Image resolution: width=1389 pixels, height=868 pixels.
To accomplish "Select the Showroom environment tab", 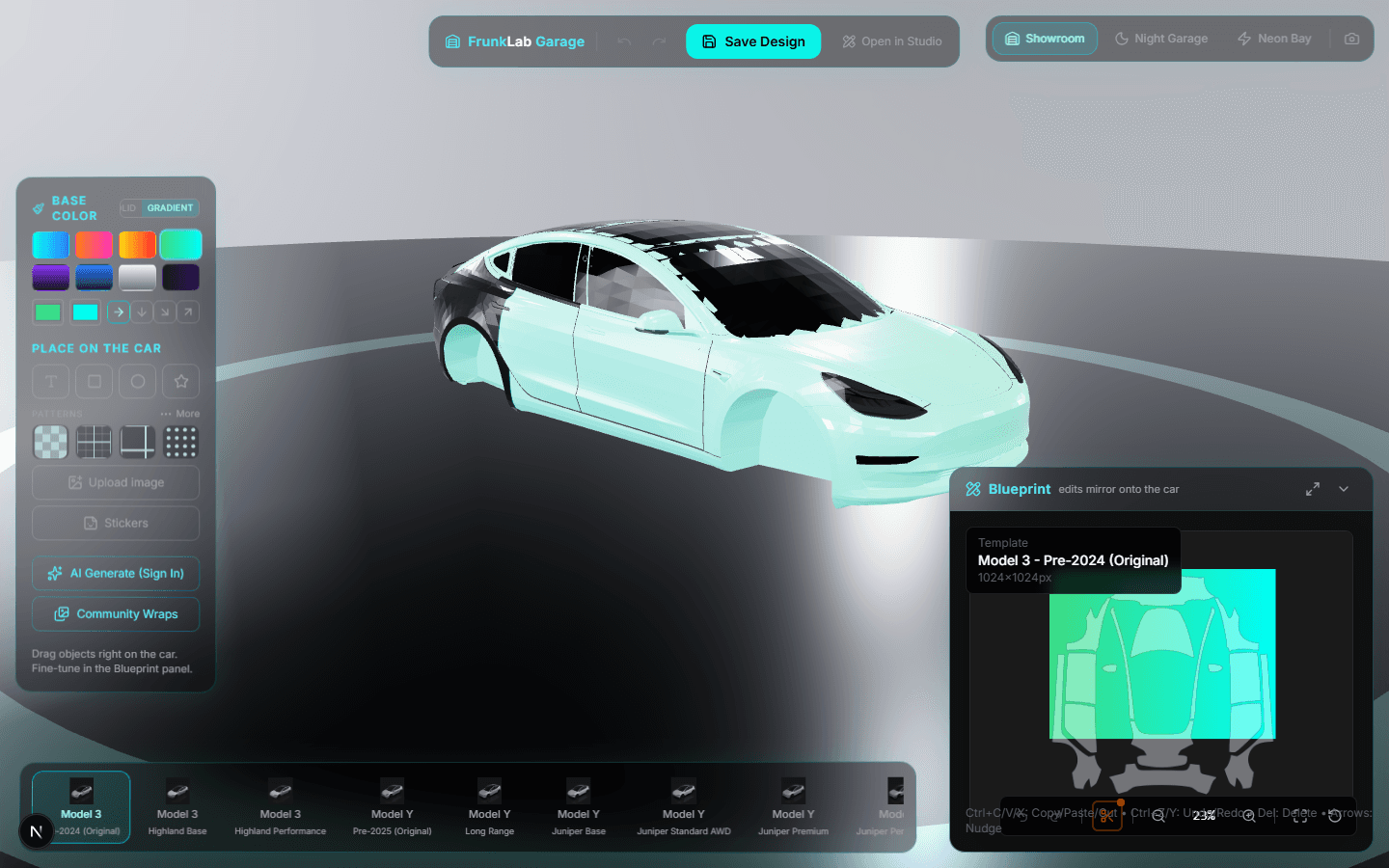I will pyautogui.click(x=1045, y=39).
